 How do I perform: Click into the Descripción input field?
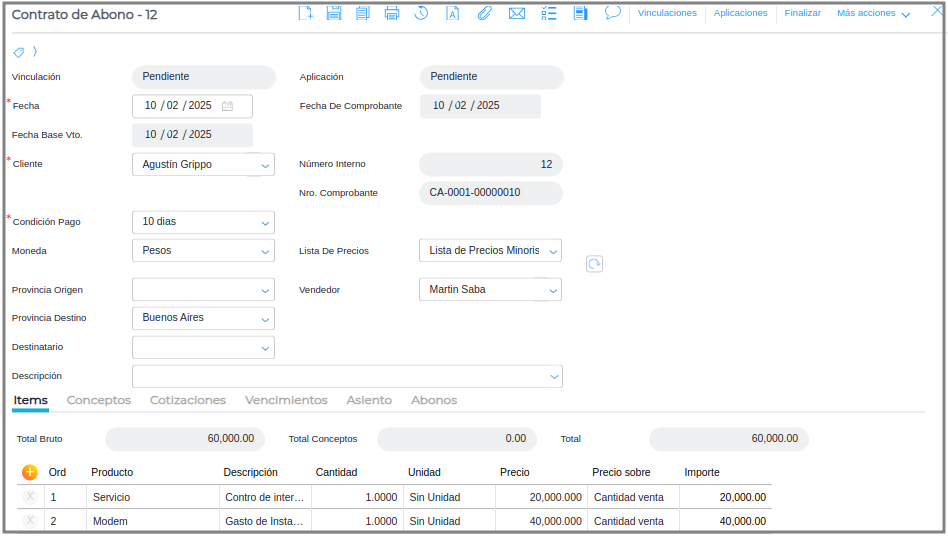(x=340, y=376)
